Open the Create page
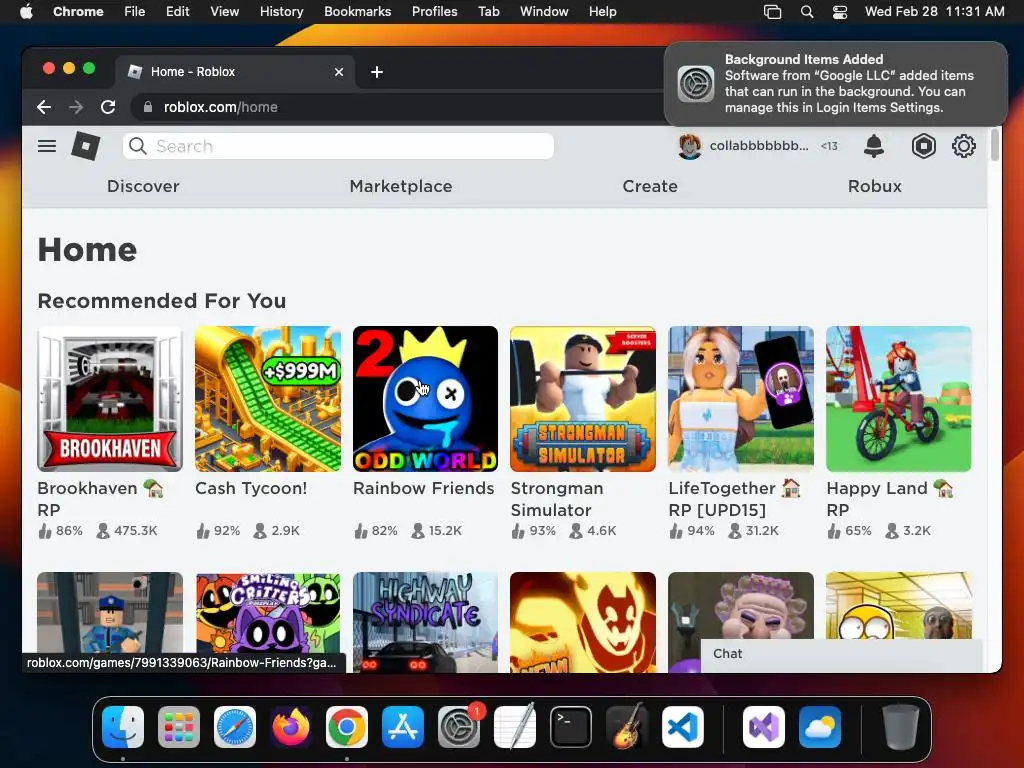The image size is (1024, 768). pyautogui.click(x=650, y=186)
